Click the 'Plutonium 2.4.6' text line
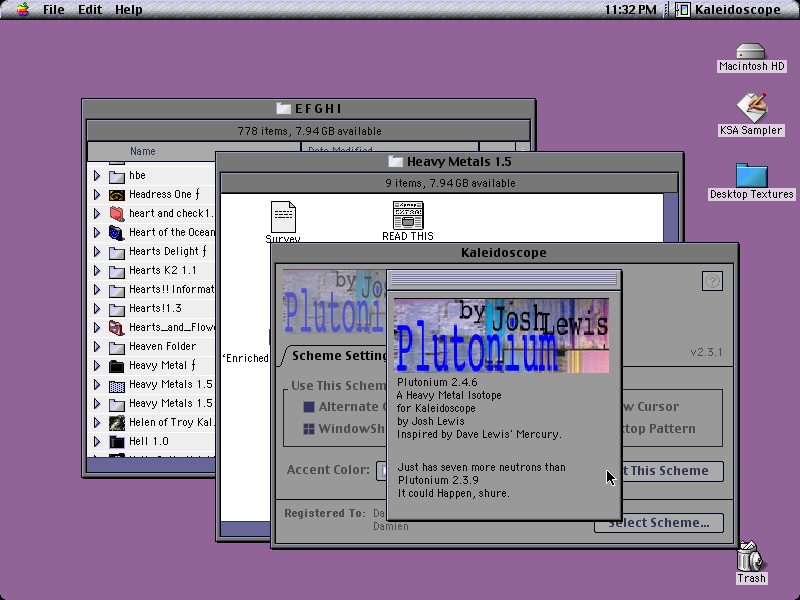The image size is (800, 600). 437,382
